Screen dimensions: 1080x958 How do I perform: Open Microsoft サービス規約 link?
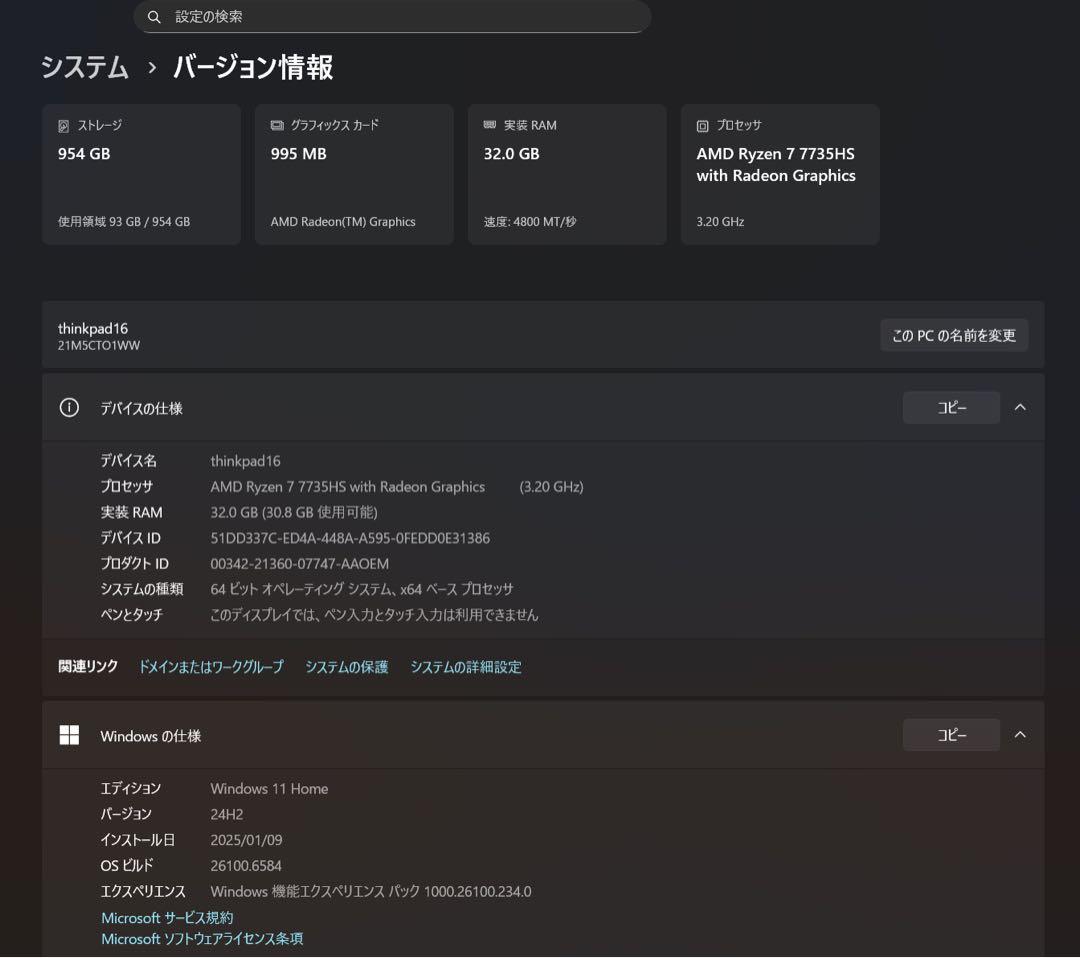[166, 917]
